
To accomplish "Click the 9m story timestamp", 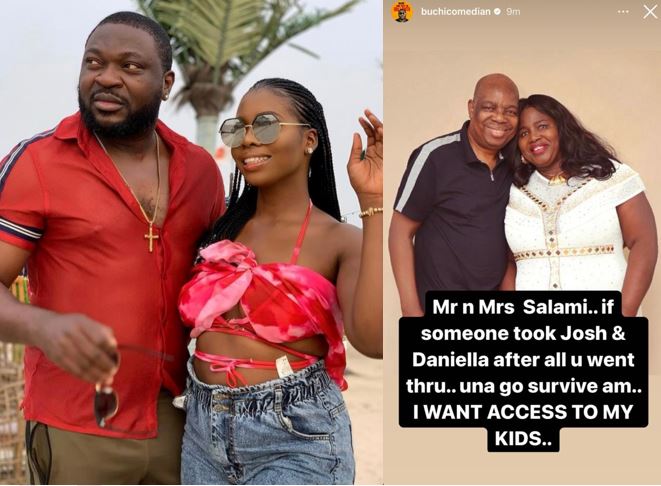I will 513,11.
